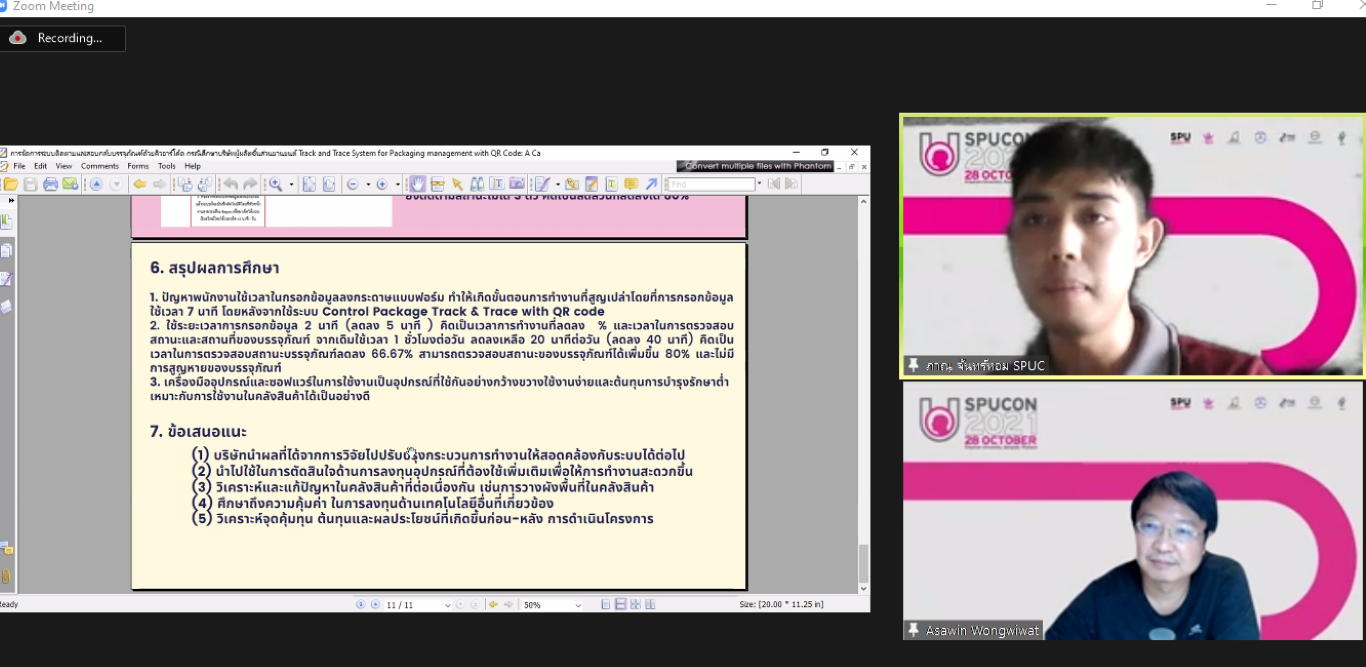Click the Open folder icon in Foxit toolbar
Screen dimensions: 1366x667
[11, 184]
